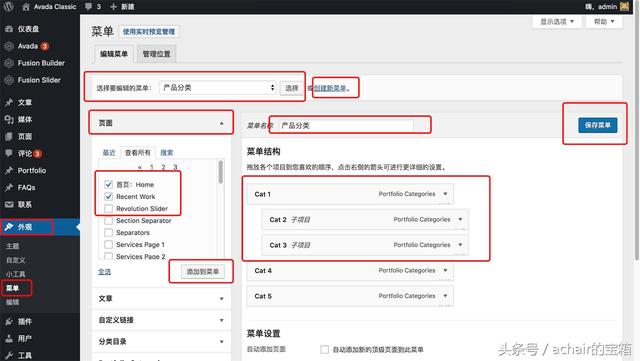Screen dimensions: 640x361
Task: Open the 主题 submenu item in sidebar
Action: [12, 246]
